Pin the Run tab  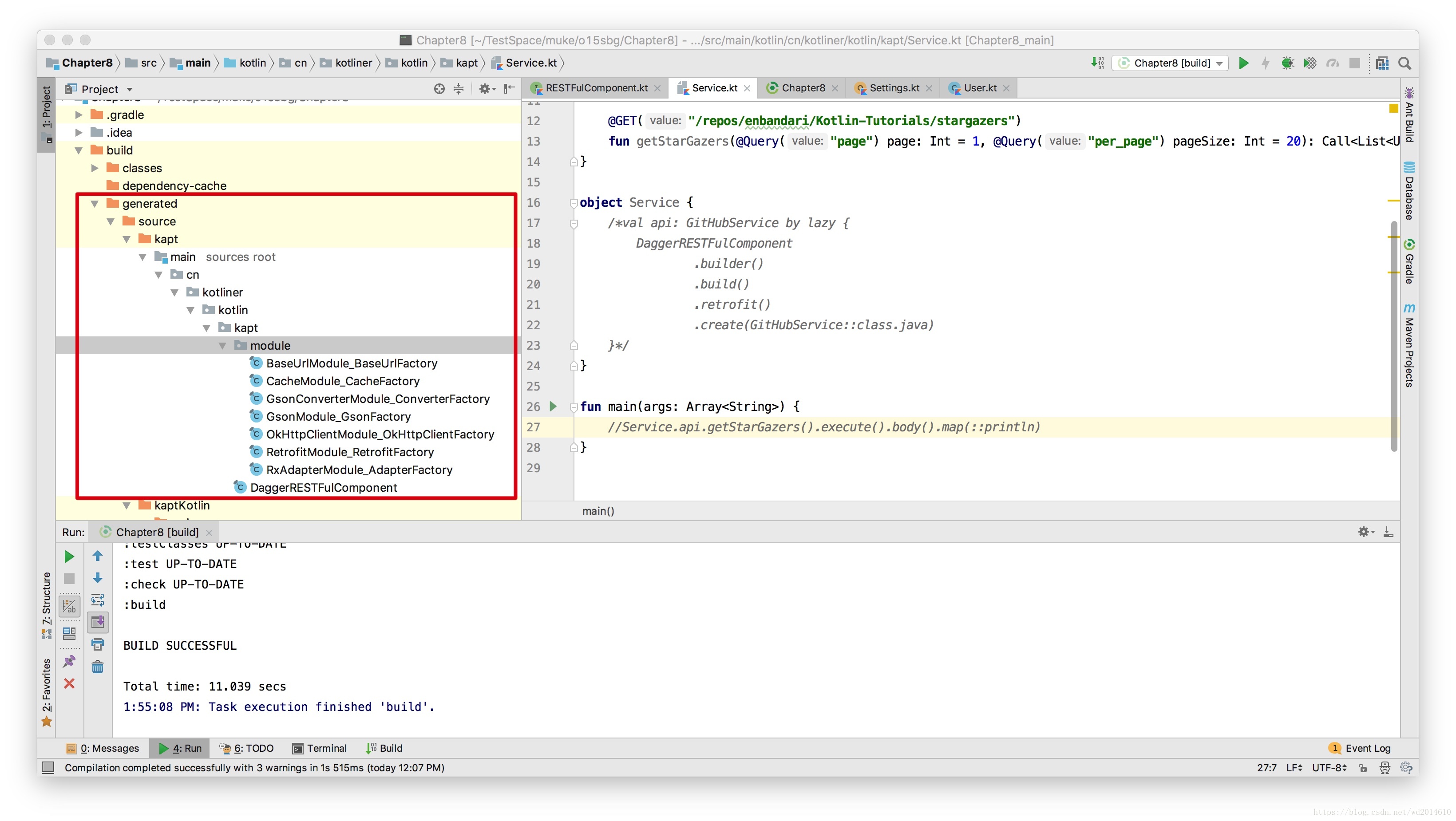(x=69, y=661)
